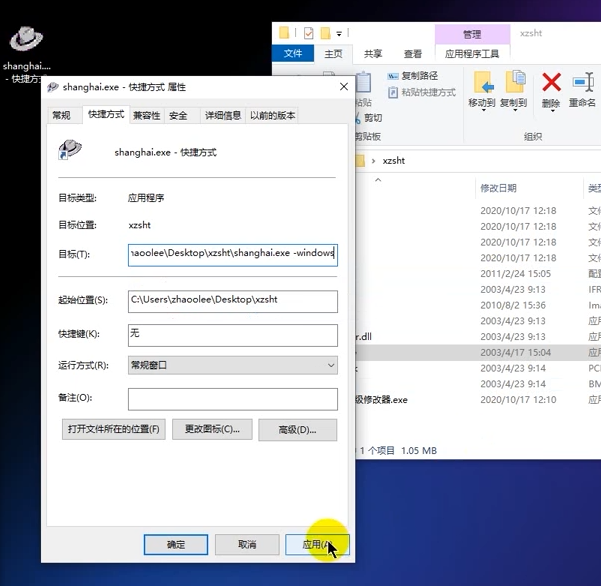Click the shanghai.exe desktop shortcut icon

[27, 41]
